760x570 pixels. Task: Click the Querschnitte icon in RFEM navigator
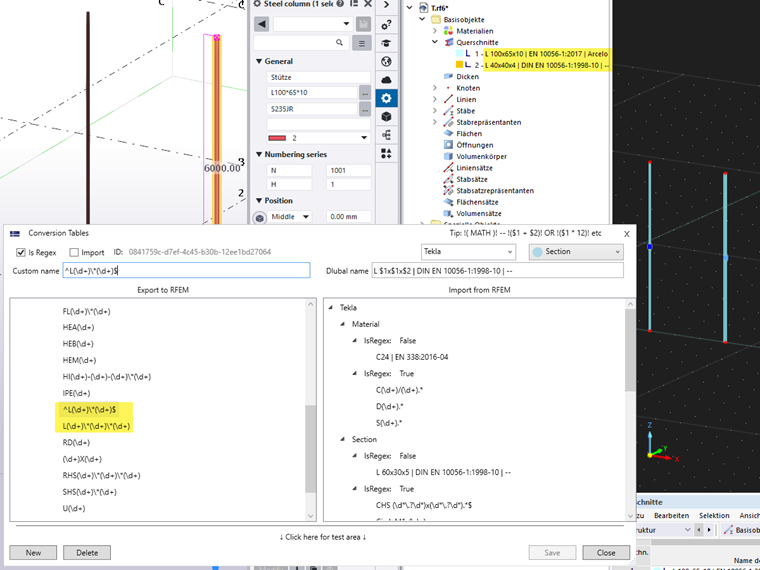point(449,42)
